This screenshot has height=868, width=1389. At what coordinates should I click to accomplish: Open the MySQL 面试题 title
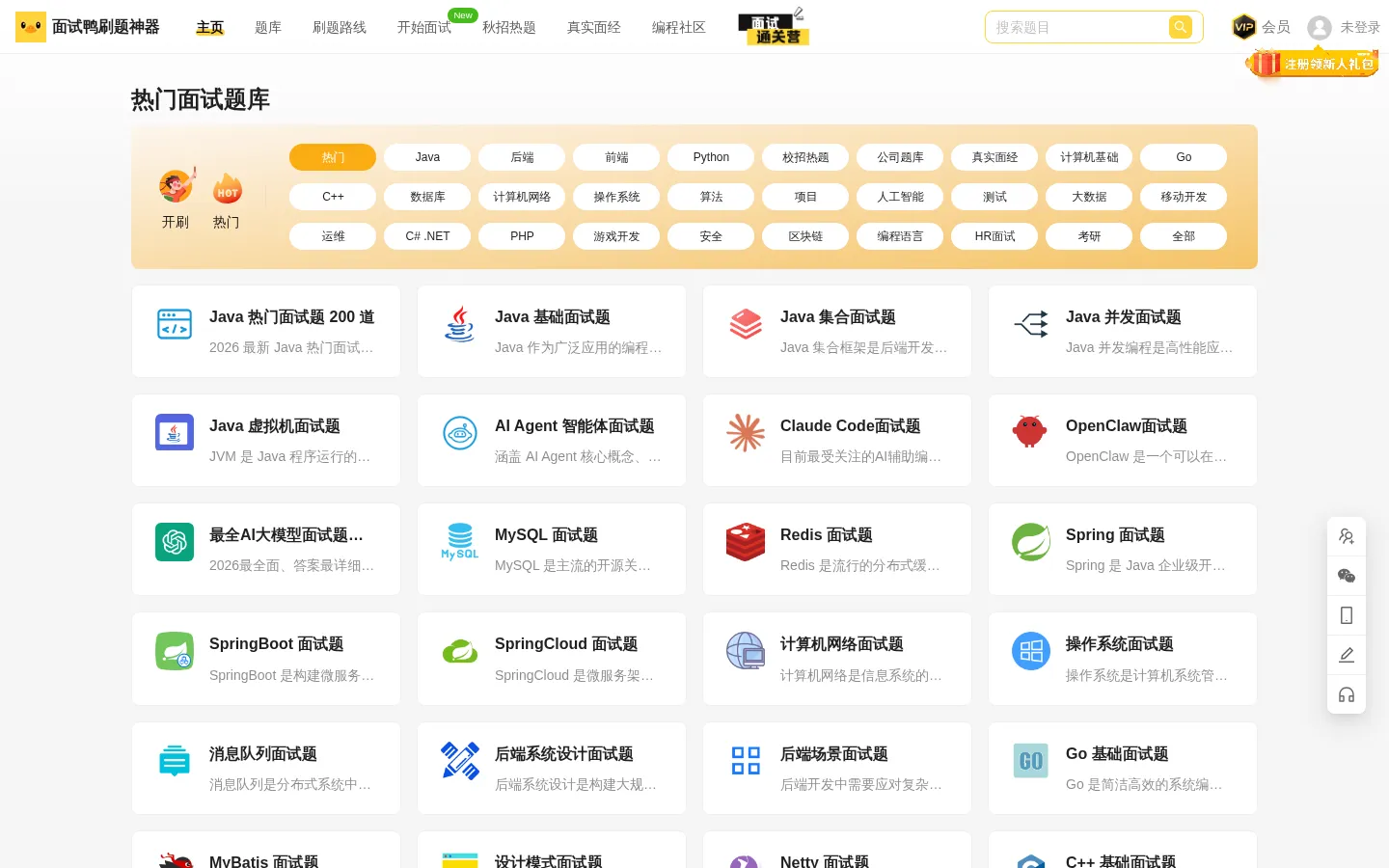[x=547, y=535]
